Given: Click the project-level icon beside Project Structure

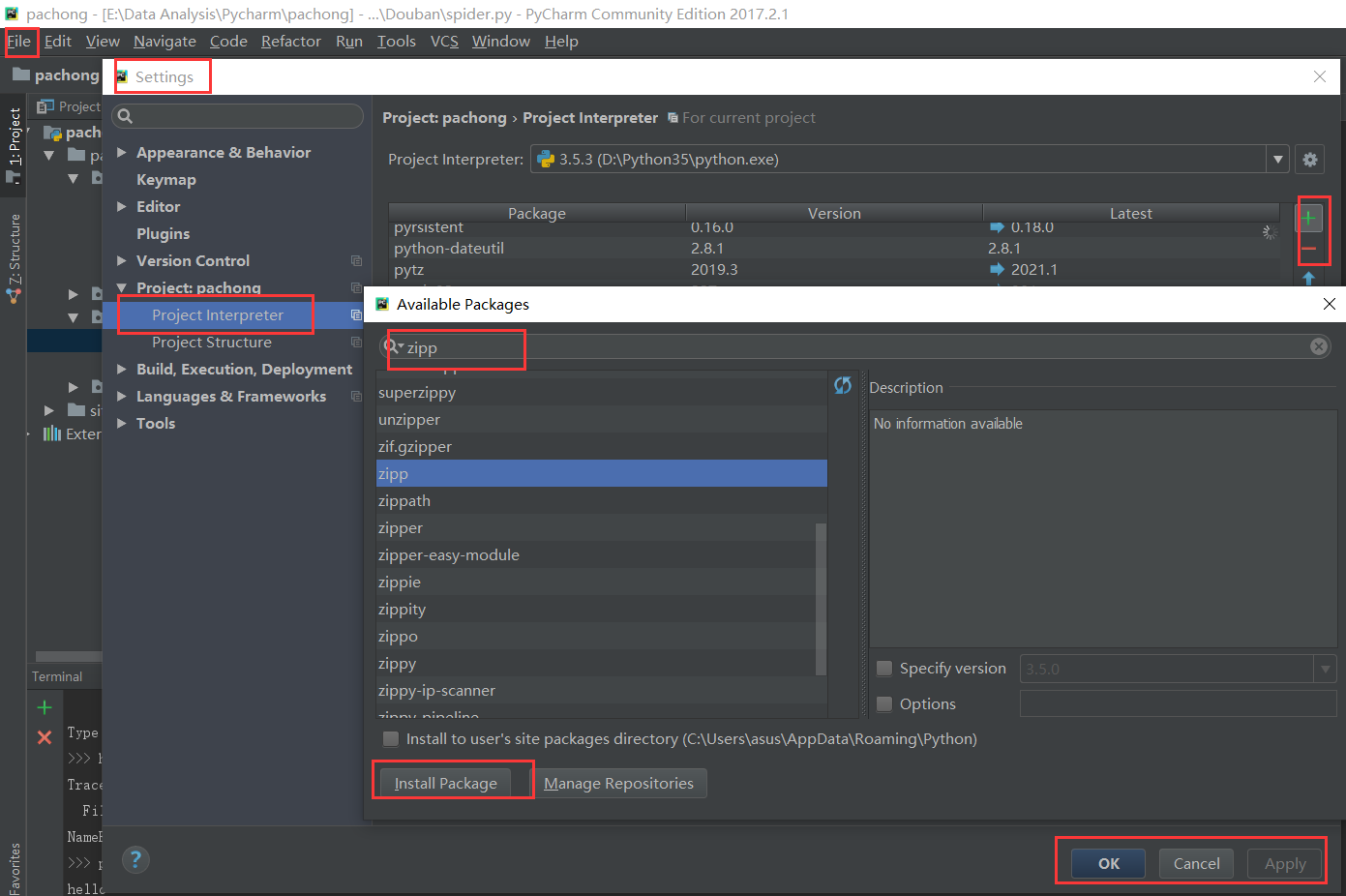Looking at the screenshot, I should click(x=356, y=343).
